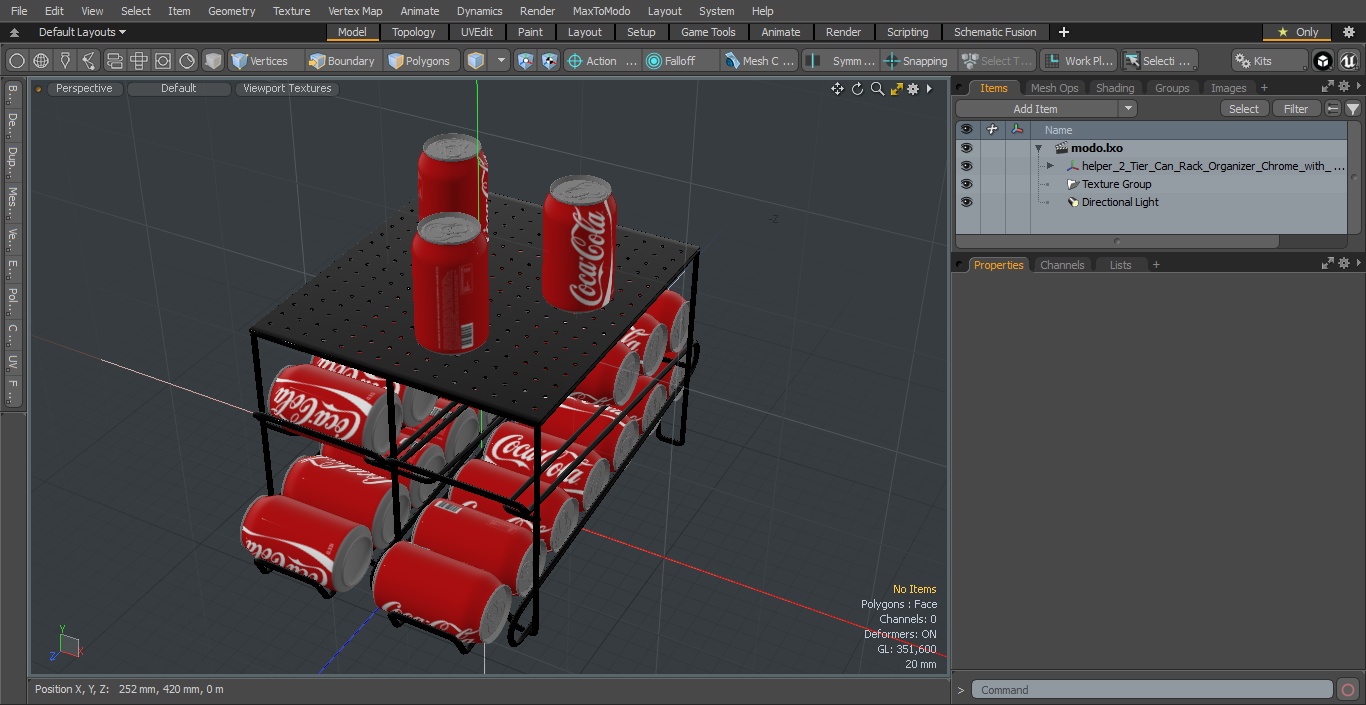Click the globe icon in the toolbar

[41, 61]
